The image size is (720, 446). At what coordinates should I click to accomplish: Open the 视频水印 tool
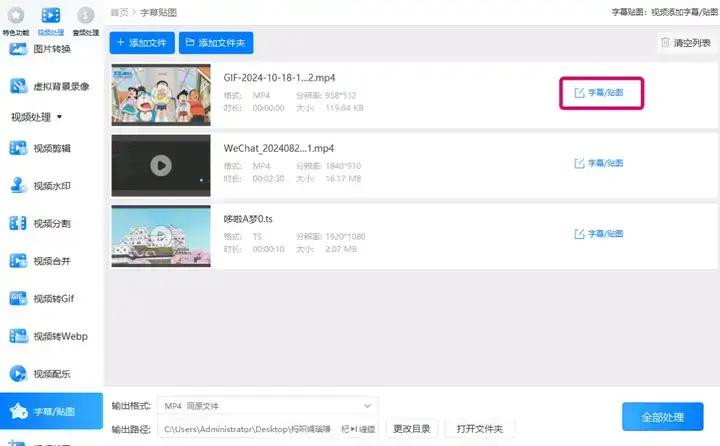pos(50,186)
